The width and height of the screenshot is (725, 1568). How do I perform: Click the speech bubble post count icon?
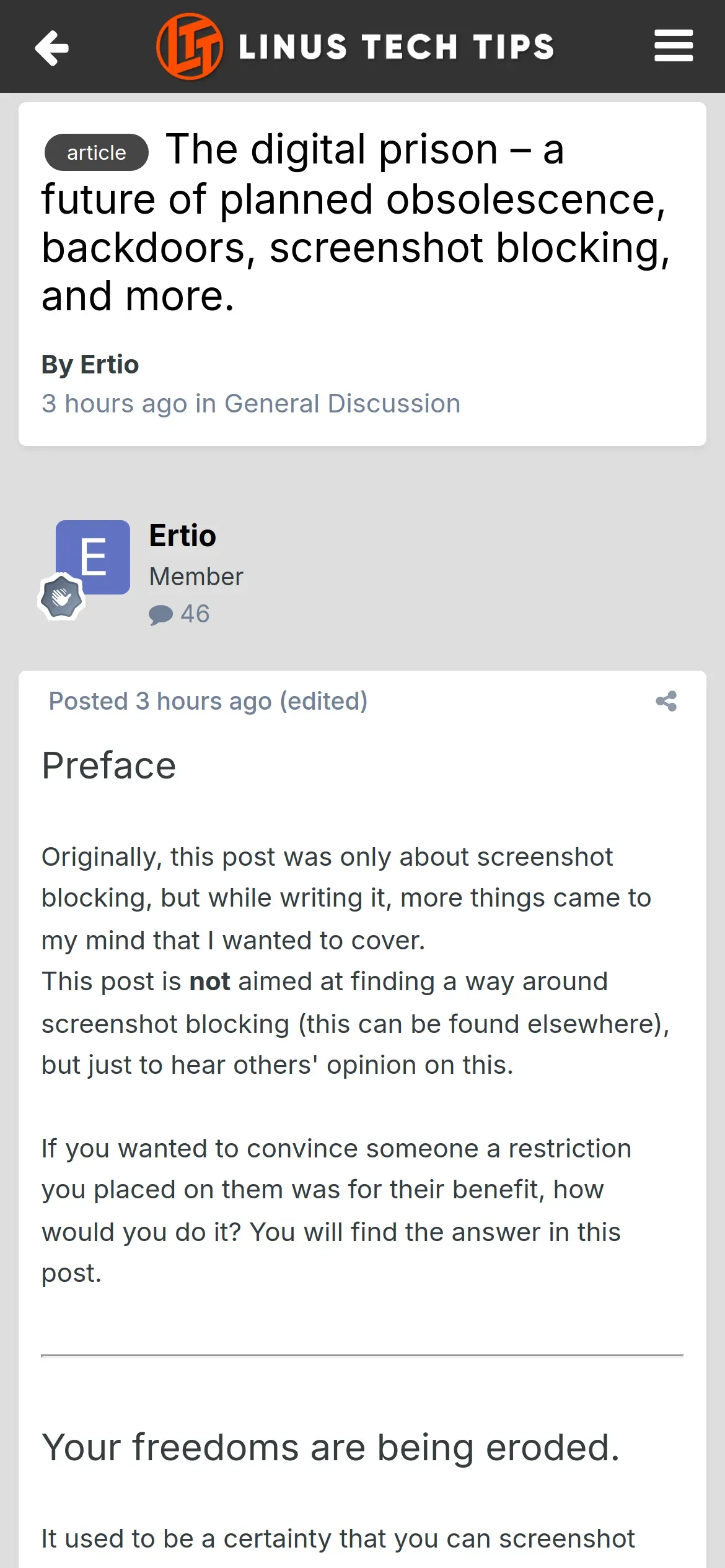point(160,614)
